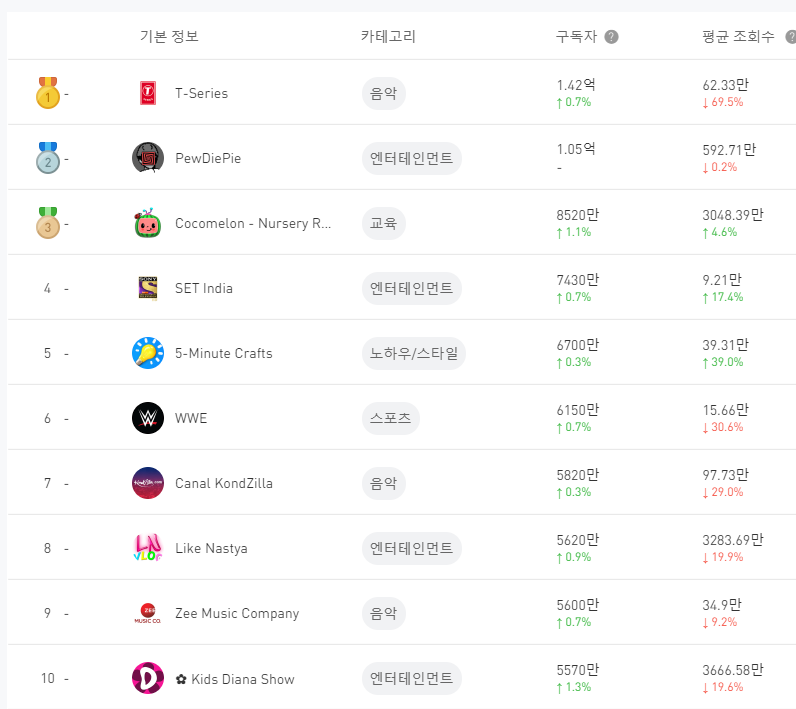This screenshot has height=709, width=796.
Task: Open the WWE channel logo
Action: (x=148, y=418)
